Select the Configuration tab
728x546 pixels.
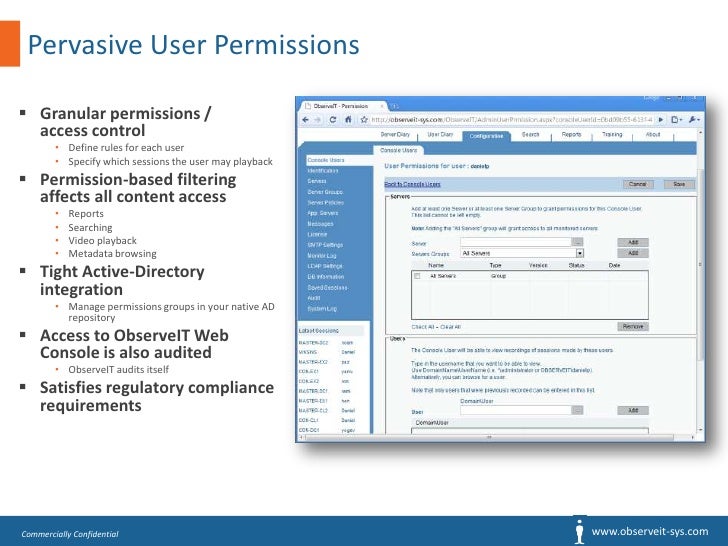coord(486,136)
